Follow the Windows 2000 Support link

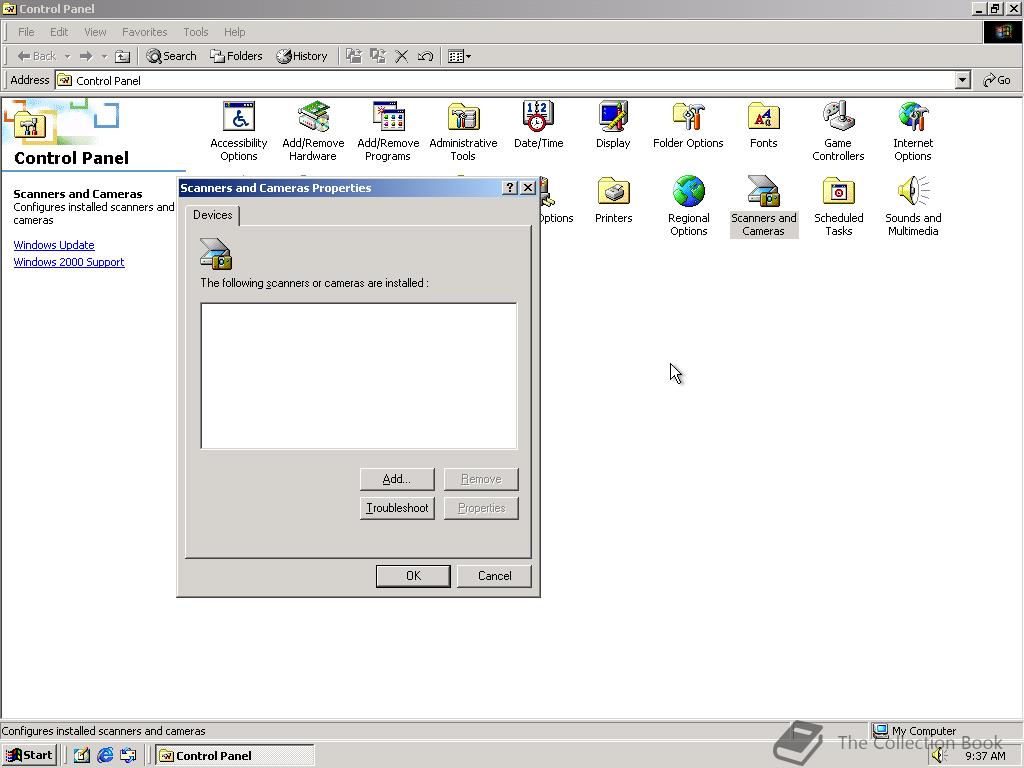click(x=69, y=262)
